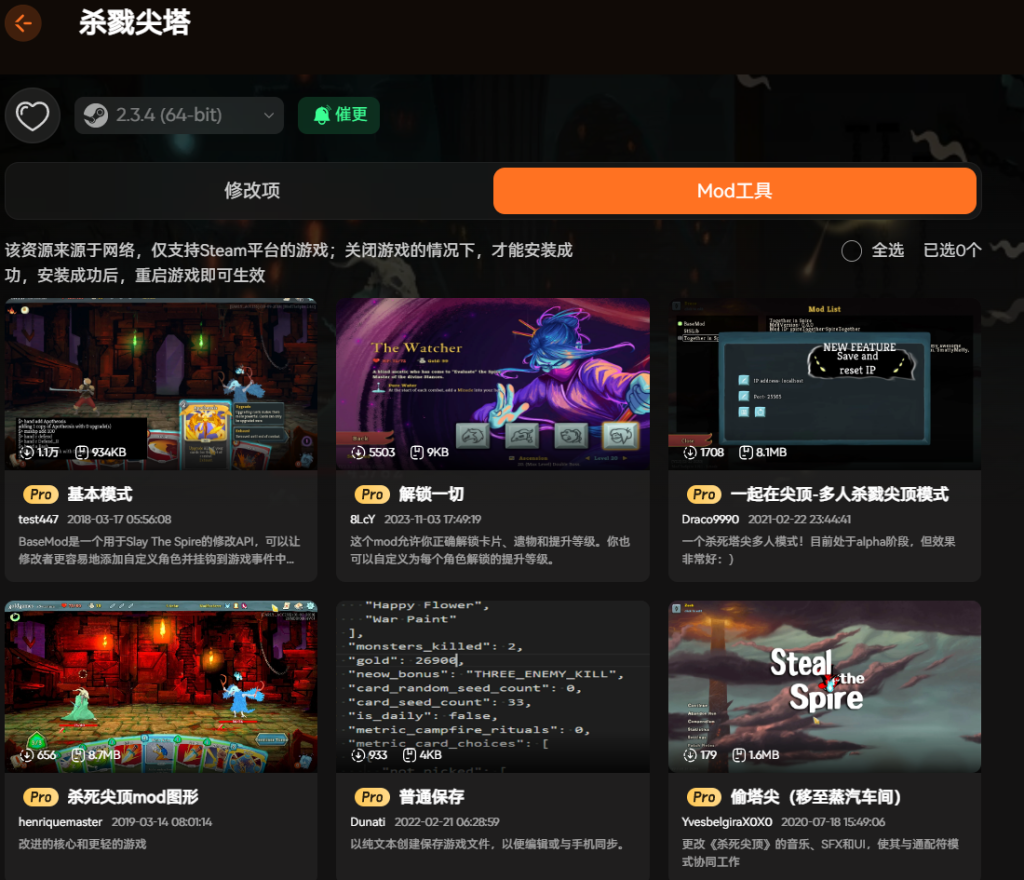Image resolution: width=1024 pixels, height=880 pixels.
Task: Expand the version dropdown chevron arrow
Action: [x=268, y=116]
